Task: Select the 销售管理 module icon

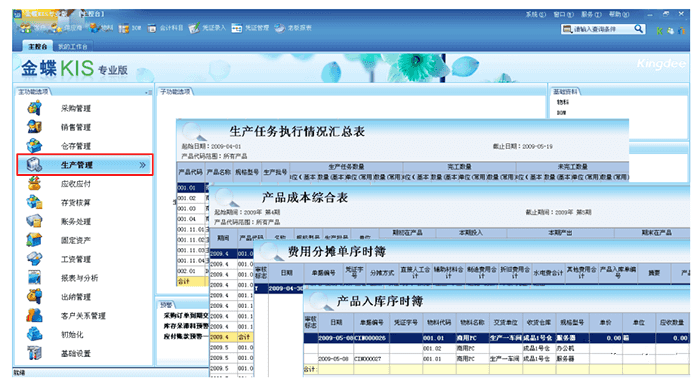Action: tap(34, 127)
